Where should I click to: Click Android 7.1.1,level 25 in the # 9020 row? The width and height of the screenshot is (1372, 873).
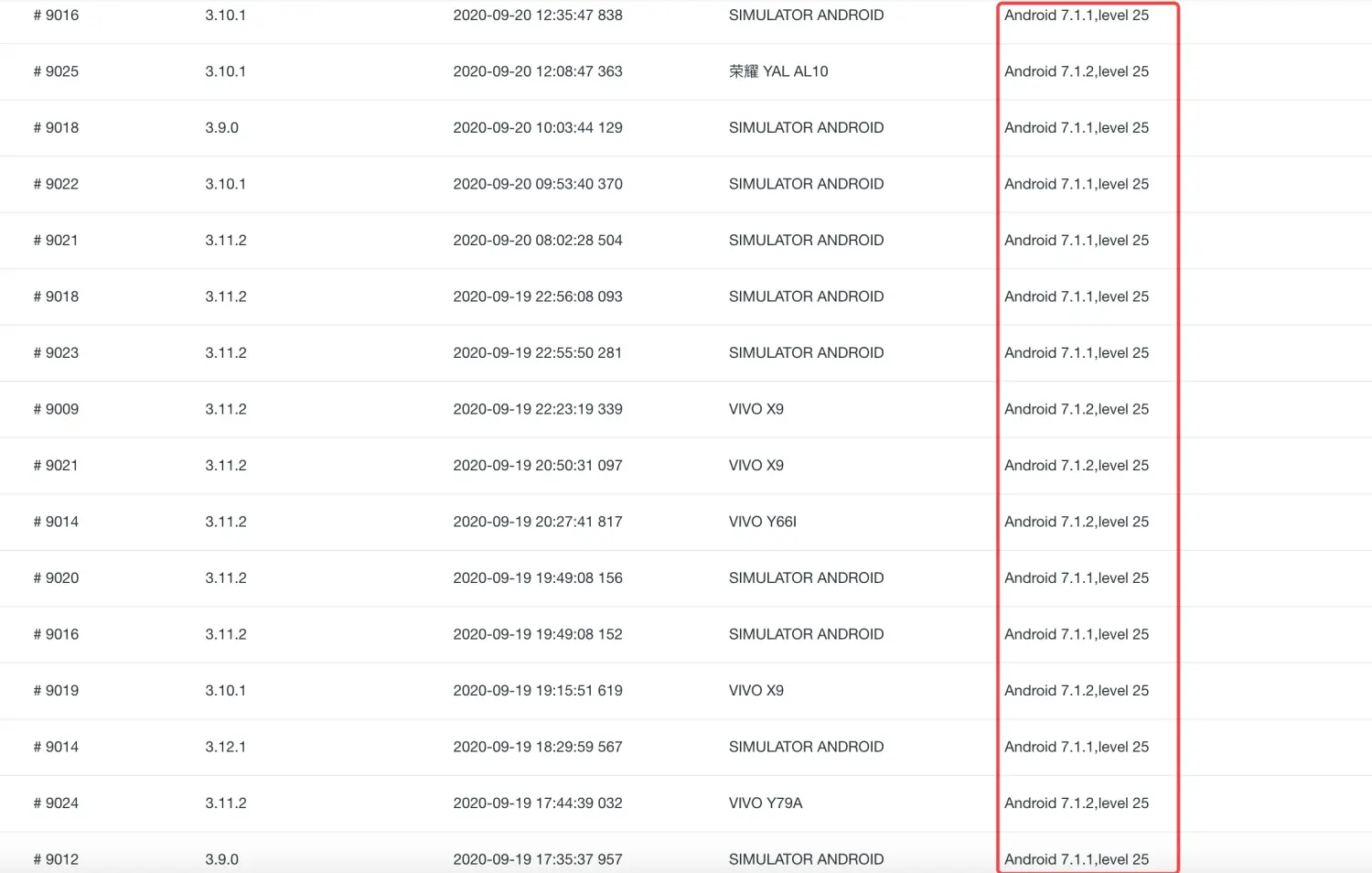(1077, 577)
